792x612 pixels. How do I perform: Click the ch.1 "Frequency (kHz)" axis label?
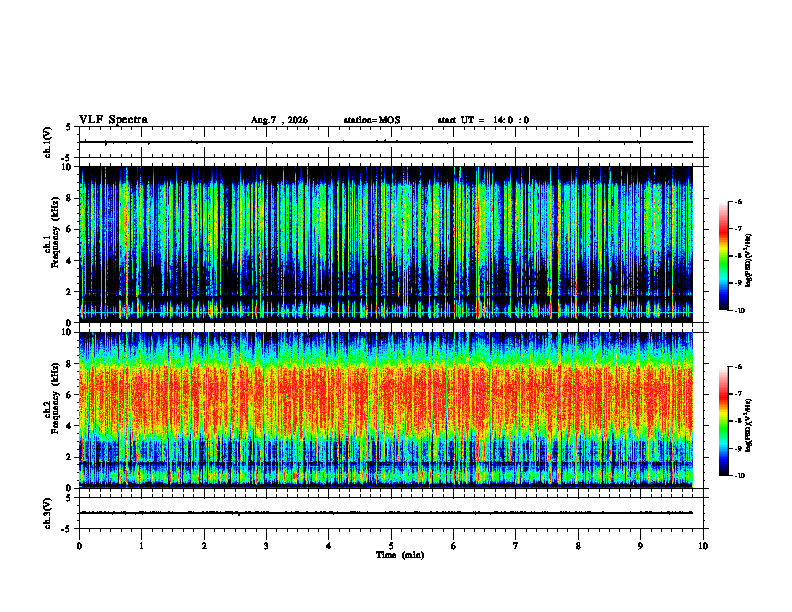pyautogui.click(x=53, y=232)
